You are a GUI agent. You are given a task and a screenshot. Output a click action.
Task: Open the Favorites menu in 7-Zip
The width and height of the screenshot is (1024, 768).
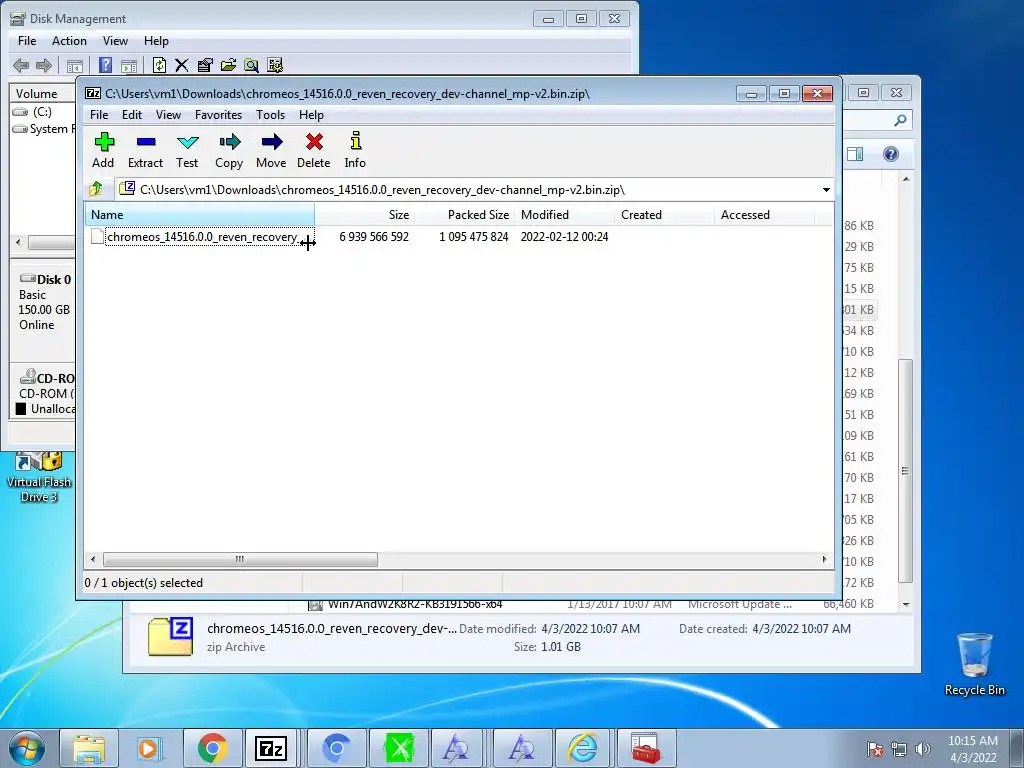(219, 115)
